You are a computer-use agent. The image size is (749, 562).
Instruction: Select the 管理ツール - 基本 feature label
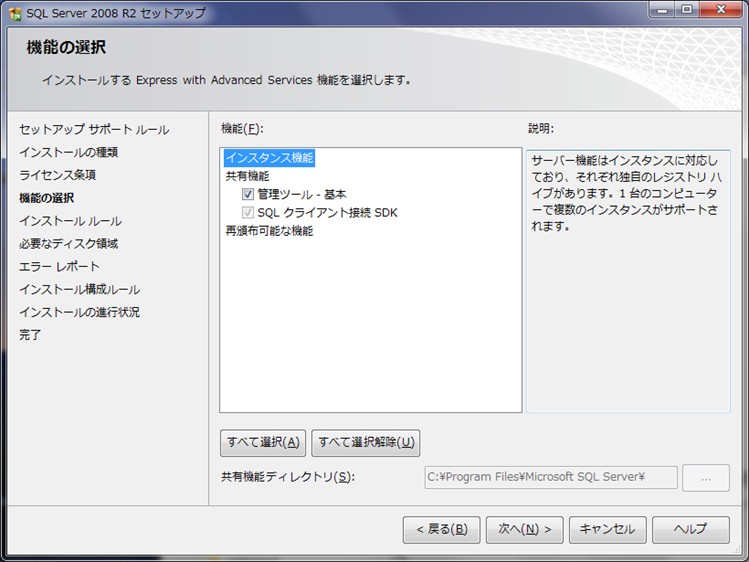tap(302, 194)
